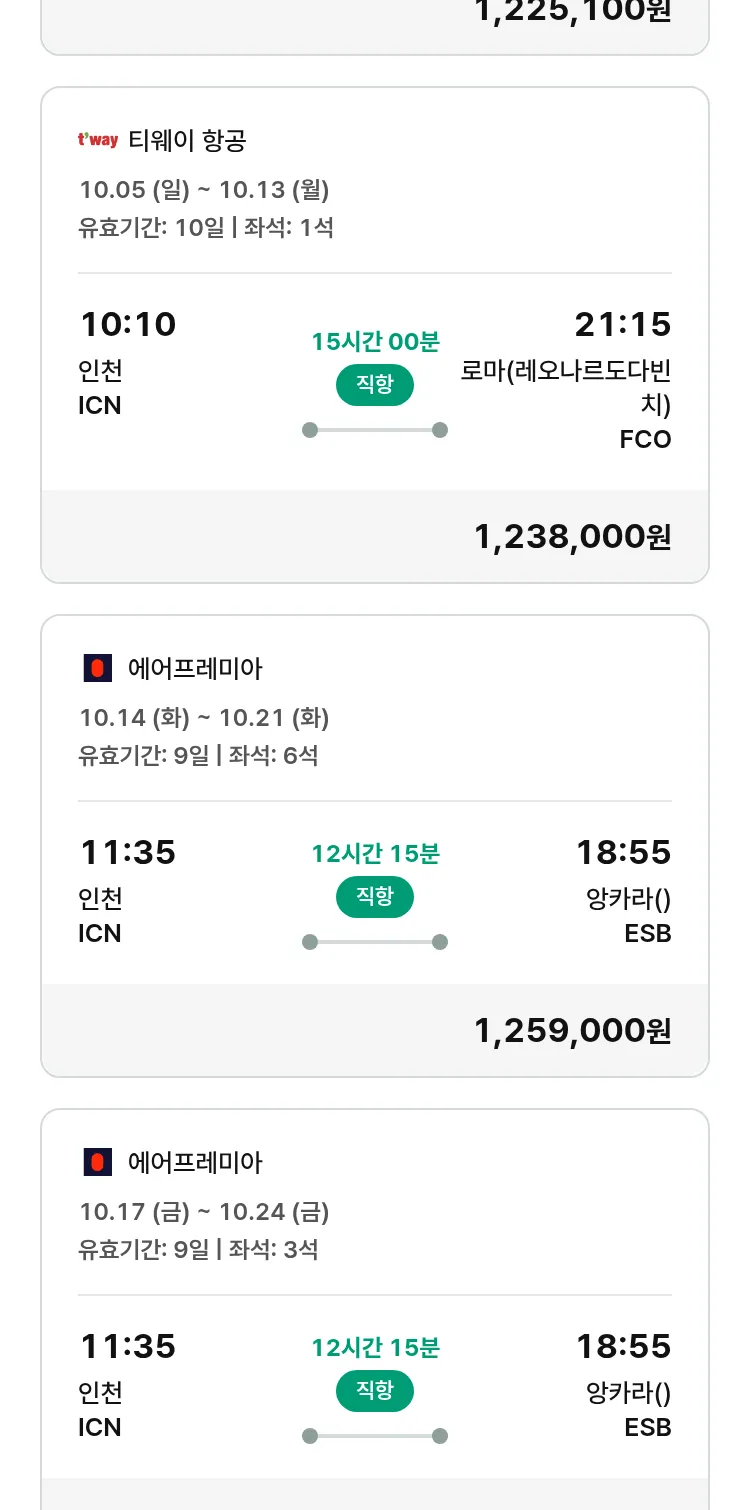Click route line under 15시간 00분 flight
The width and height of the screenshot is (750, 1510).
click(375, 430)
